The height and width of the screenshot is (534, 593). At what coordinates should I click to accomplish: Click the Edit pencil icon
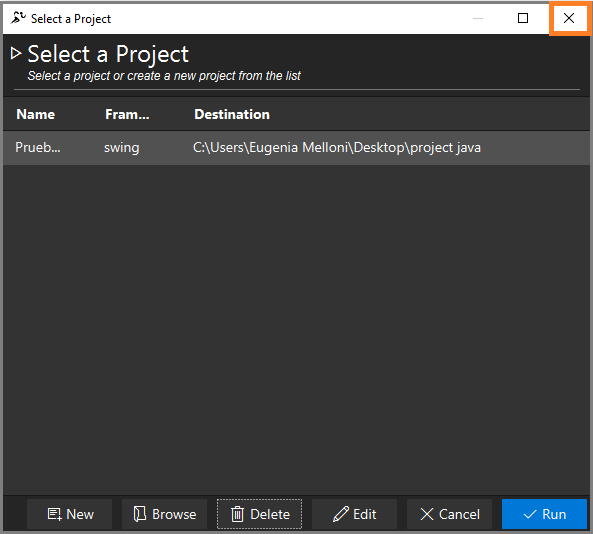[x=341, y=514]
